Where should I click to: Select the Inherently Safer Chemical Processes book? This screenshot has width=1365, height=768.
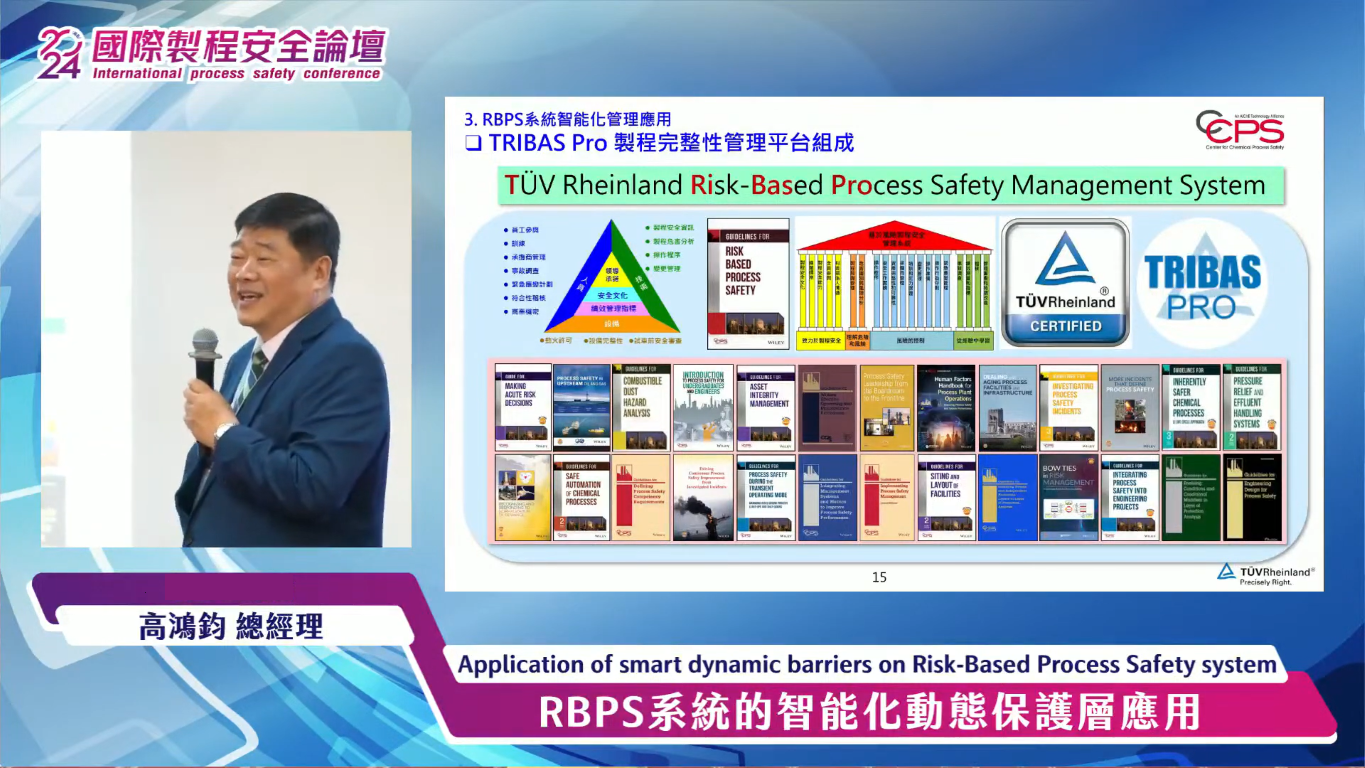(1191, 408)
